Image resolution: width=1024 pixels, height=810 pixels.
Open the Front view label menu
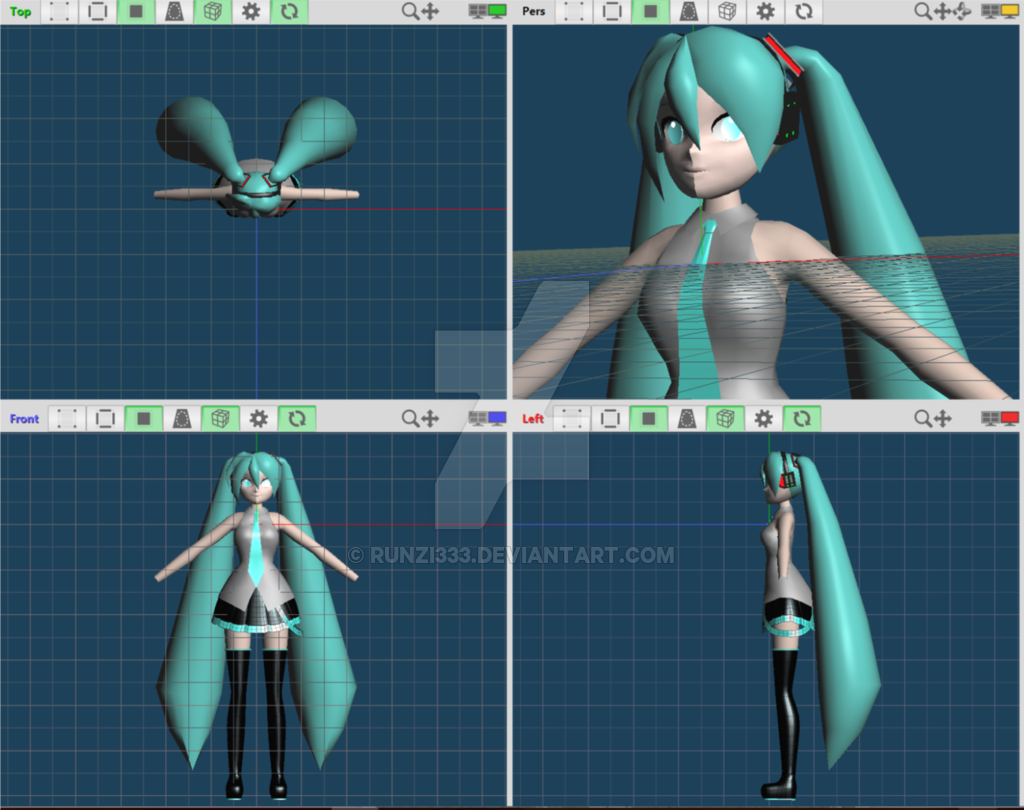click(24, 419)
